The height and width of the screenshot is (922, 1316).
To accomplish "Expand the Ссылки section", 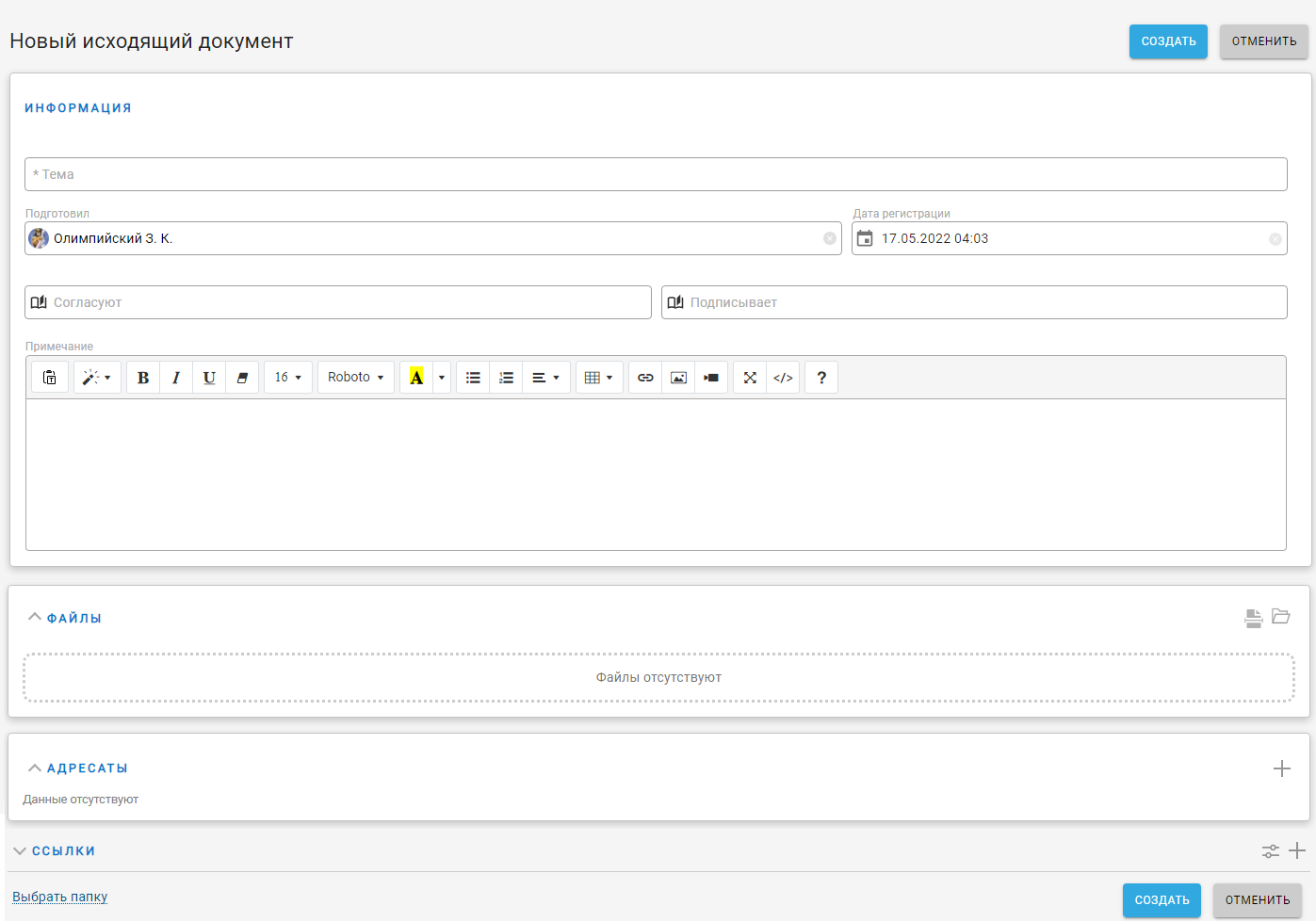I will (20, 851).
